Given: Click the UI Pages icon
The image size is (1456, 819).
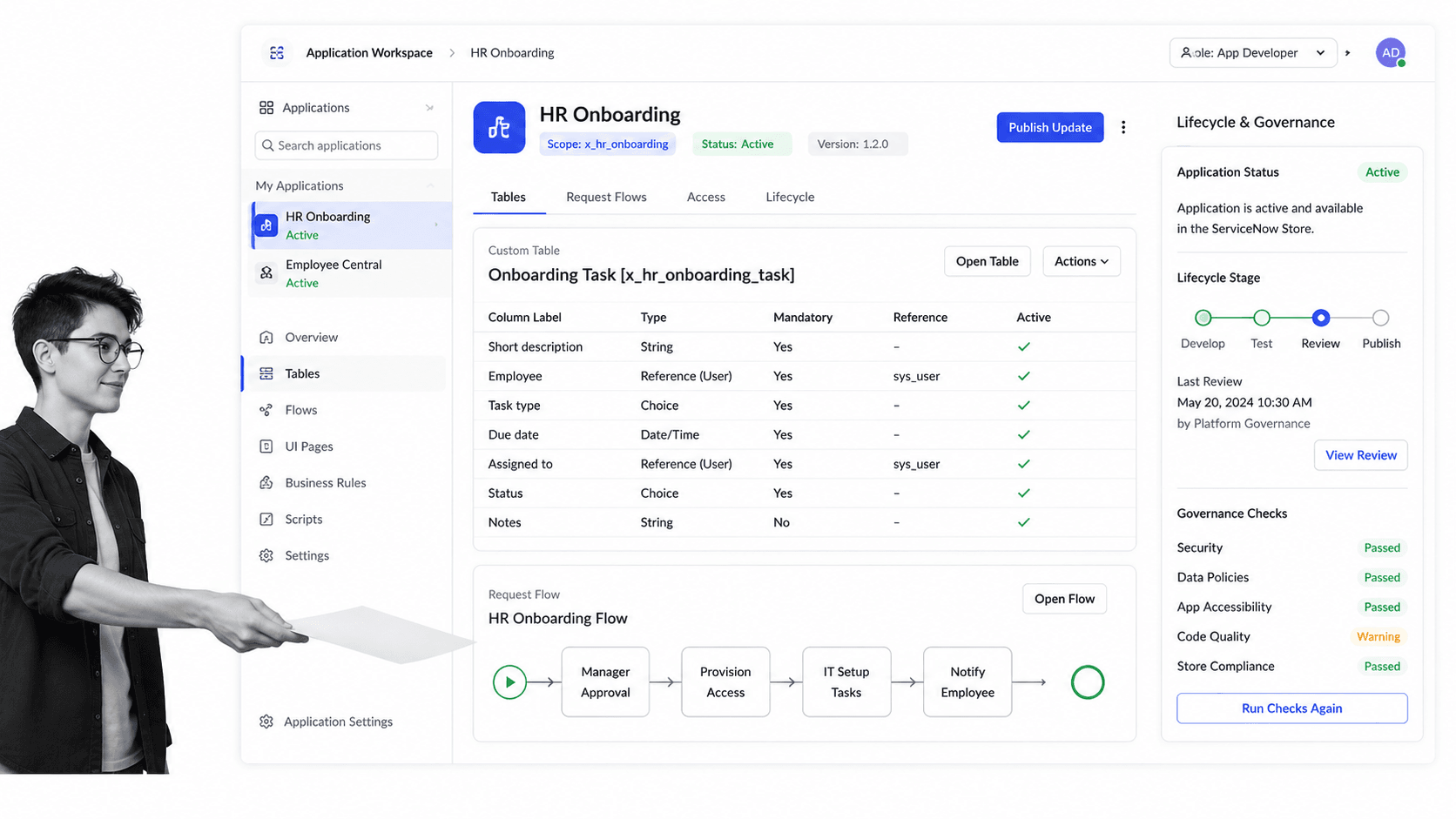Looking at the screenshot, I should (266, 446).
